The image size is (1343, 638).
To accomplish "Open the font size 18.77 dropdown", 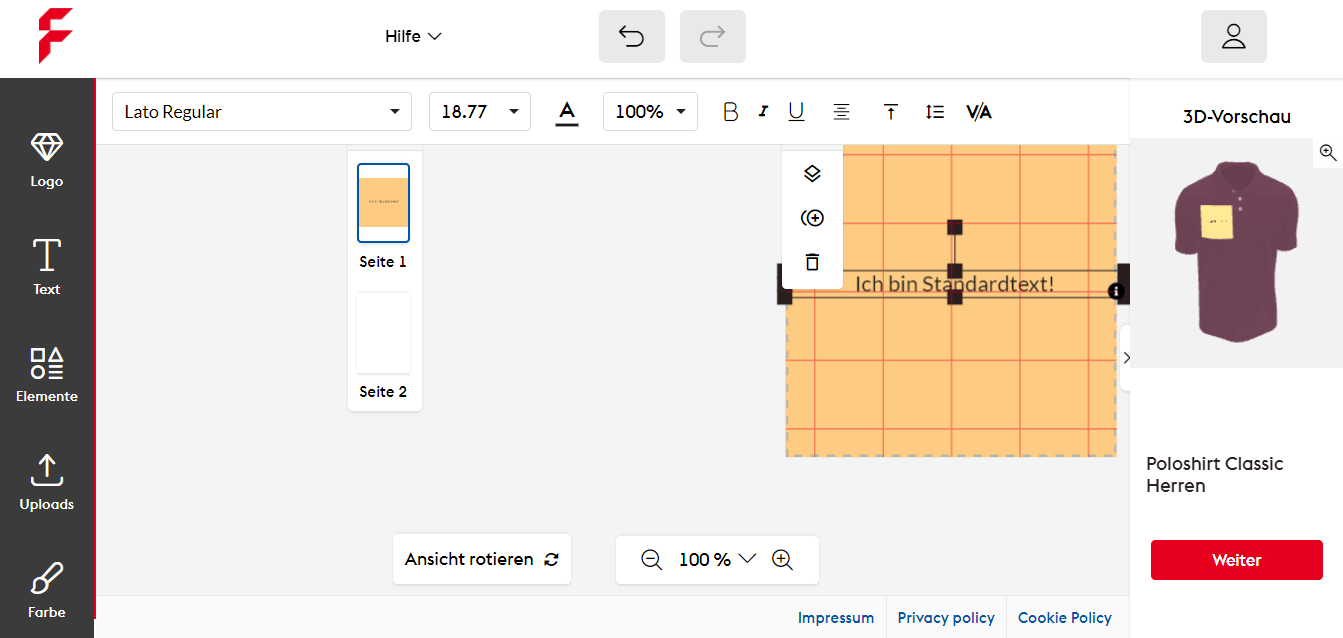I will tap(479, 112).
